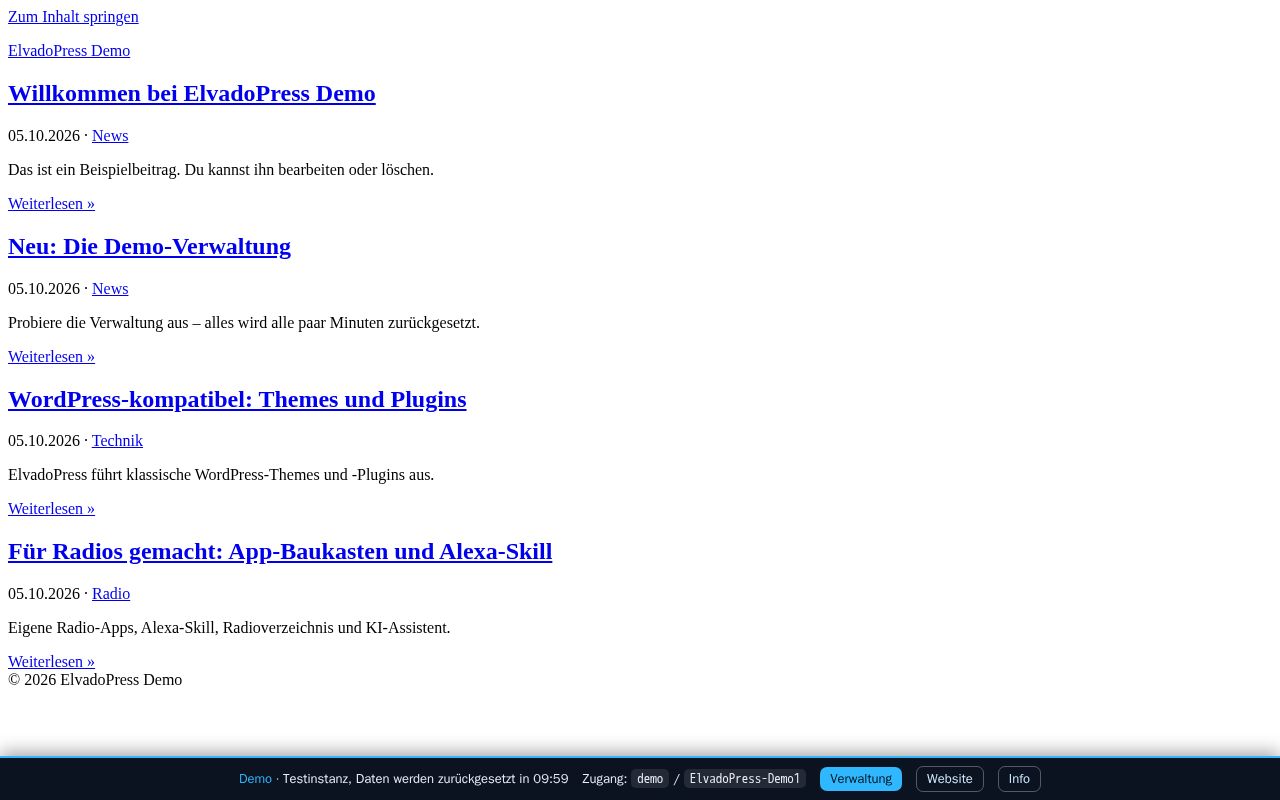Click Weiterlesen under 'Probiere die Verwaltung aus'
This screenshot has height=800, width=1280.
51,357
